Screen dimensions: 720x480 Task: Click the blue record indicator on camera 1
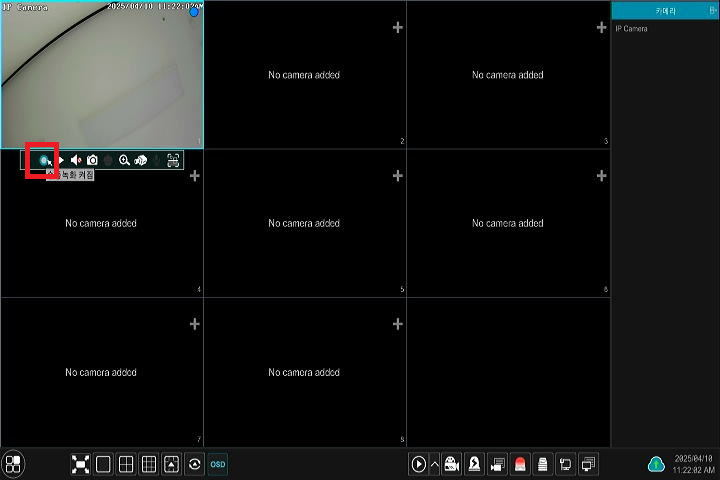[194, 12]
